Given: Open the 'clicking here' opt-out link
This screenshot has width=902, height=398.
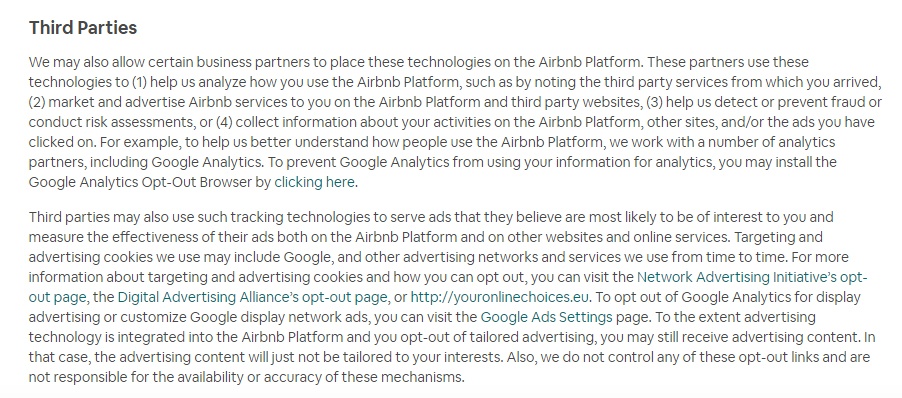Looking at the screenshot, I should 314,183.
